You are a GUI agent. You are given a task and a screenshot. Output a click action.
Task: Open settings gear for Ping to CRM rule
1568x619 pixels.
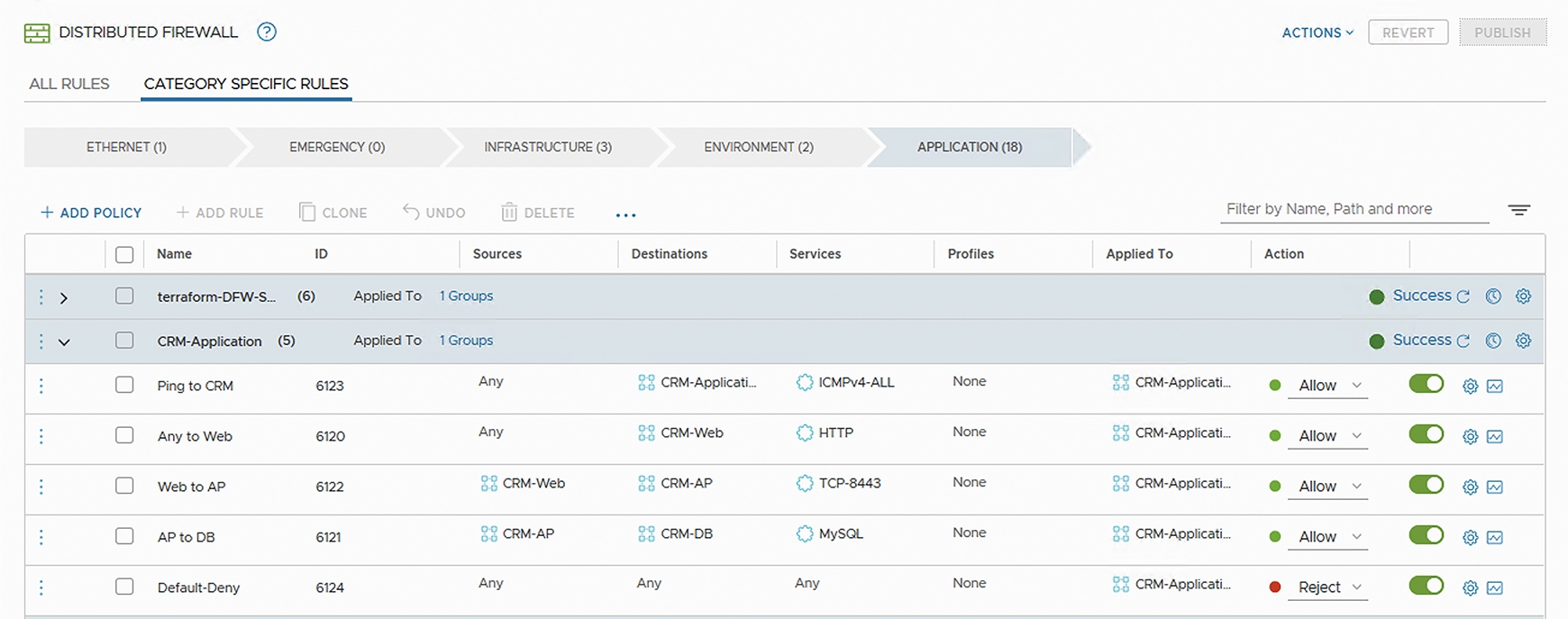click(x=1470, y=387)
